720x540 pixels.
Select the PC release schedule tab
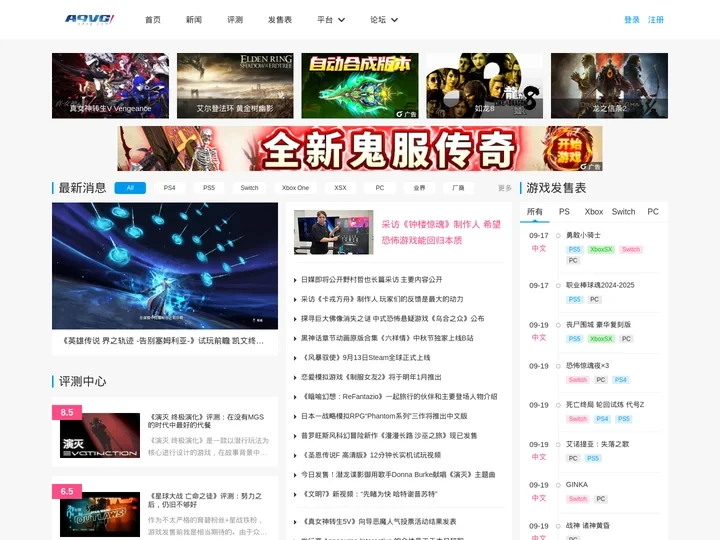[652, 212]
